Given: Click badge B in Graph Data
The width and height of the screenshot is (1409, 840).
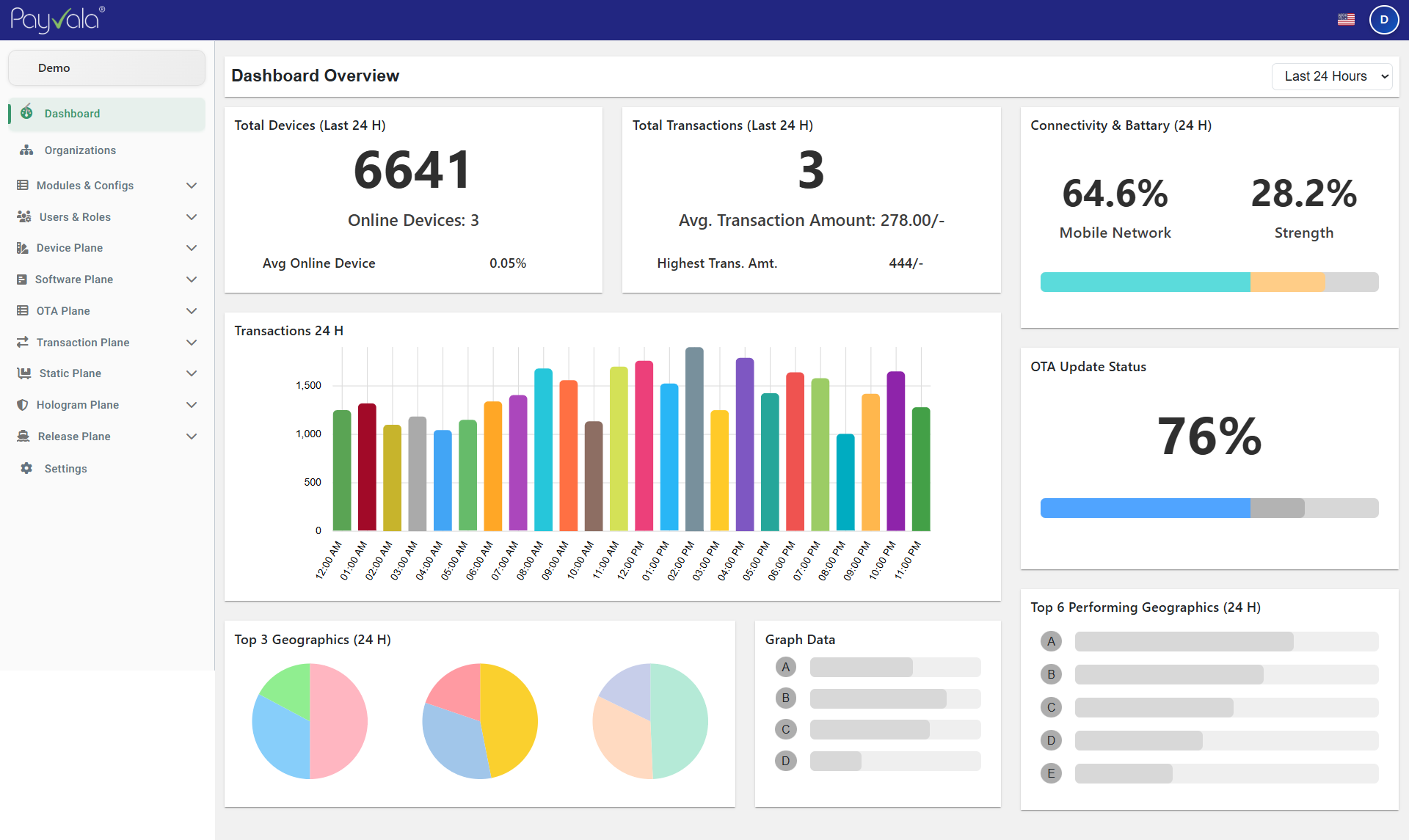Looking at the screenshot, I should [786, 698].
